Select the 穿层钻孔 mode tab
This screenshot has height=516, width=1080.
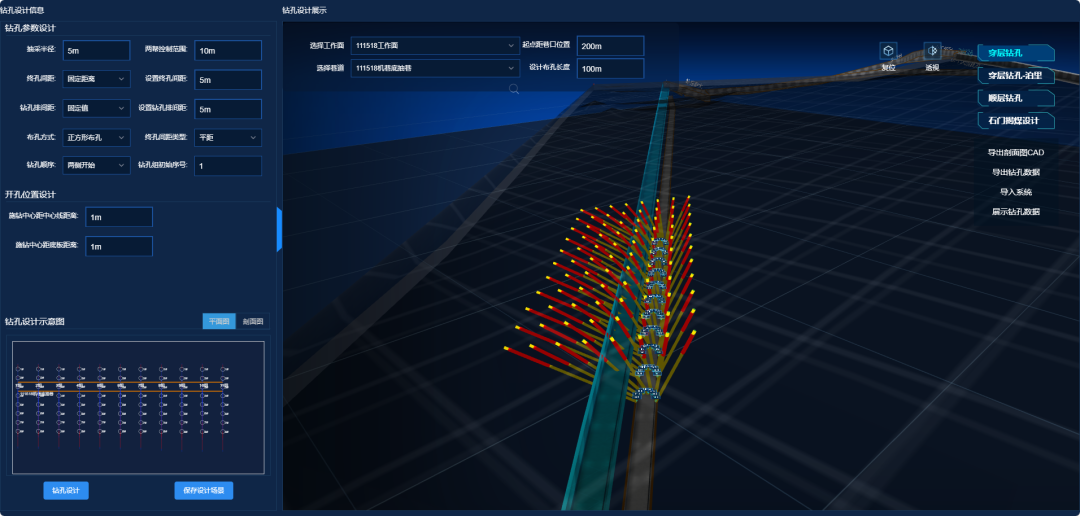pos(1016,52)
